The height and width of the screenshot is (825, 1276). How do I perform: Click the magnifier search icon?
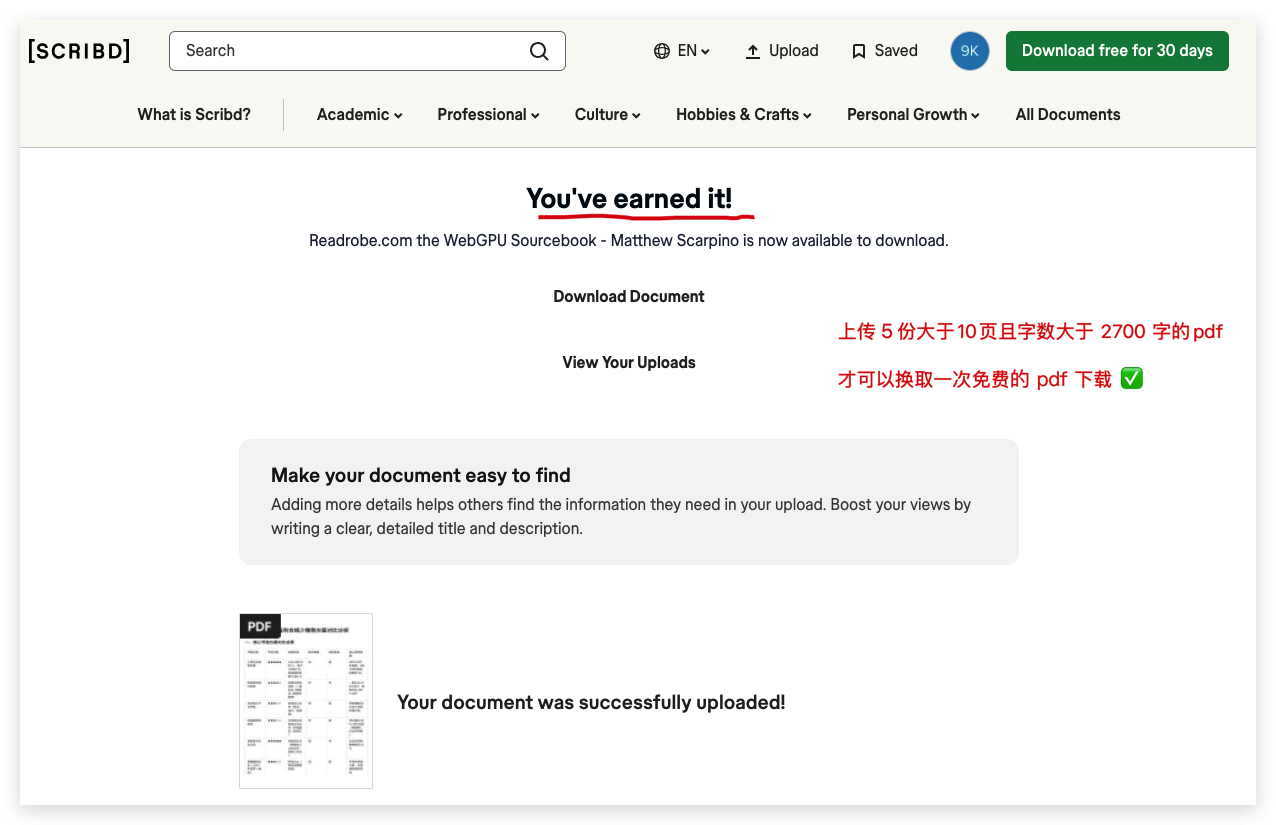pos(539,51)
